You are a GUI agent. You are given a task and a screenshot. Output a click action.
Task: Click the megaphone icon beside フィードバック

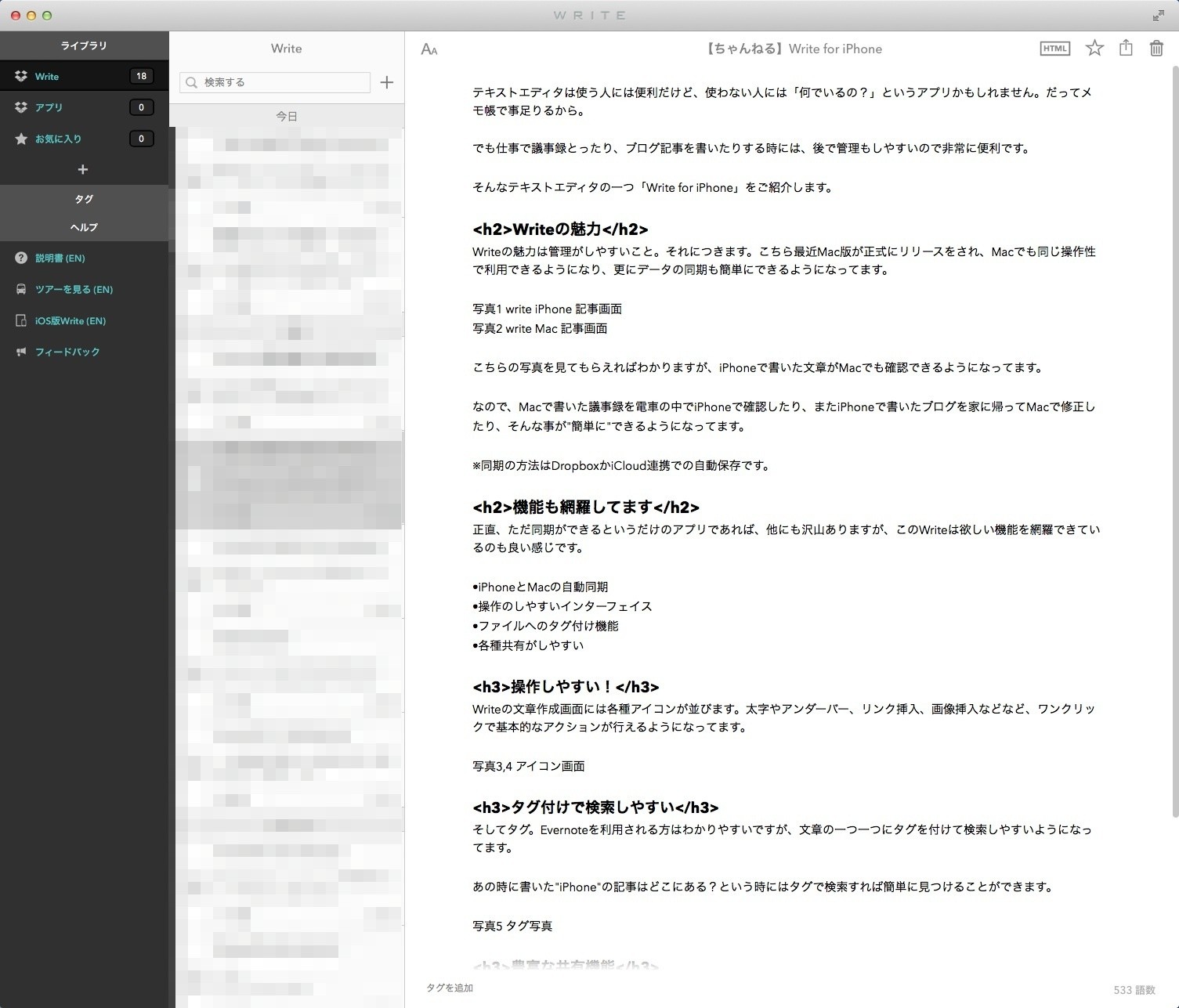pos(21,352)
